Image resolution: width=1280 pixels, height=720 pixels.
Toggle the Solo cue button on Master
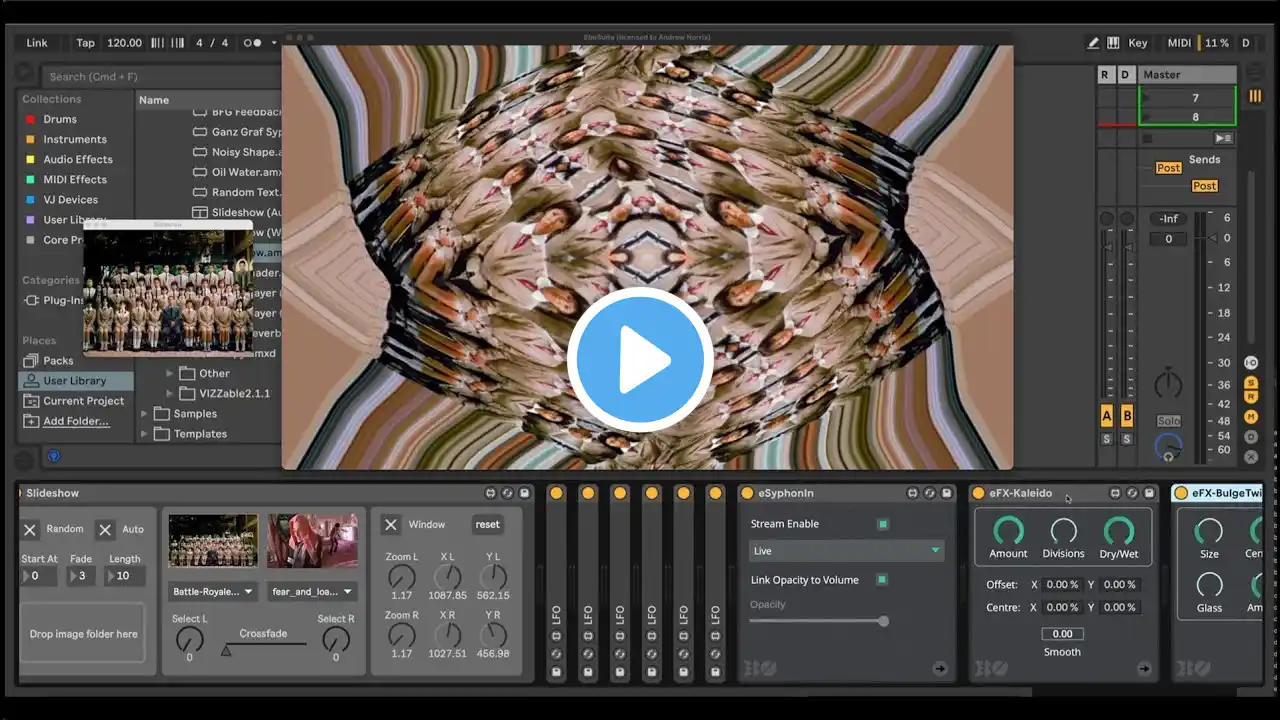1168,421
